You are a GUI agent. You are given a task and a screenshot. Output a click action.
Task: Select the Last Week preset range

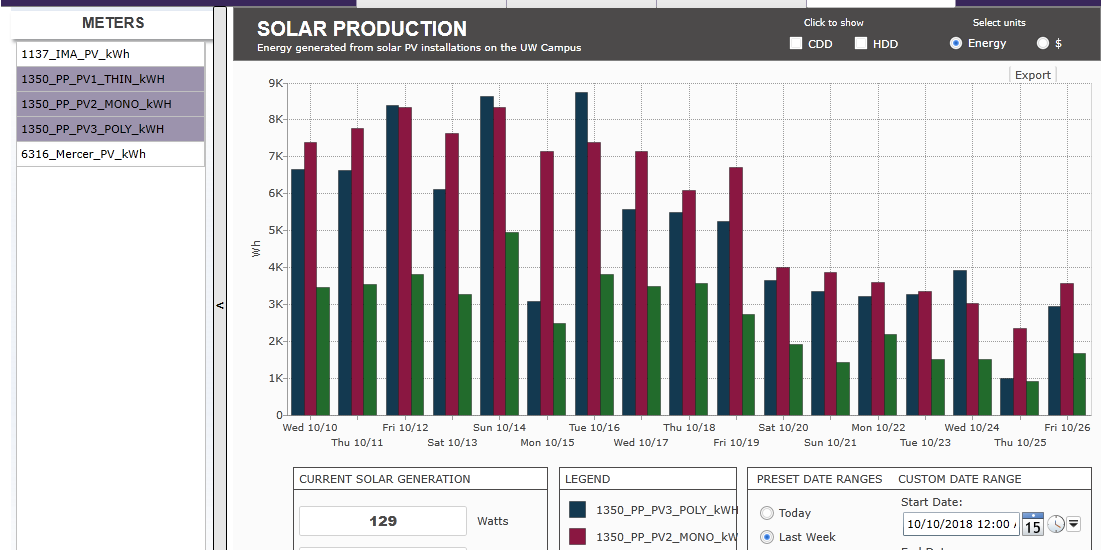point(767,537)
